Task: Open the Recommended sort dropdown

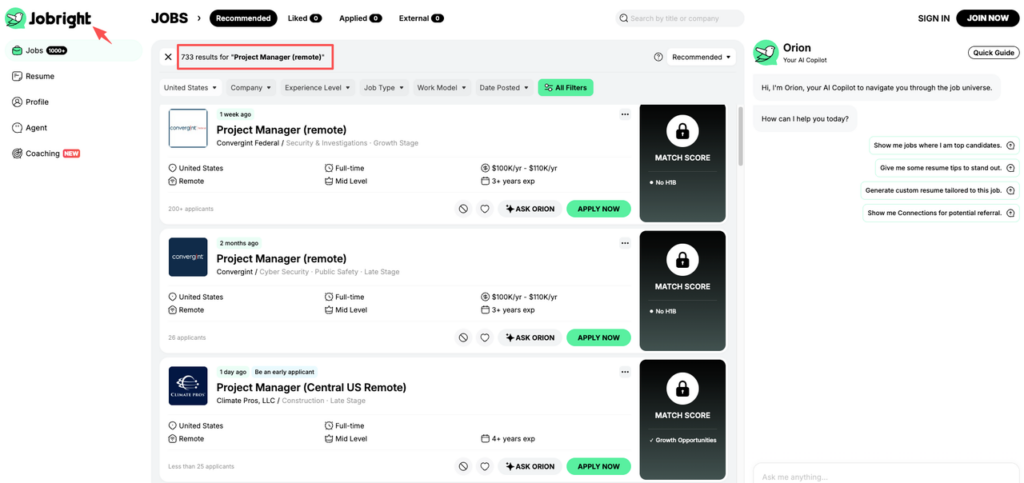Action: pos(701,57)
